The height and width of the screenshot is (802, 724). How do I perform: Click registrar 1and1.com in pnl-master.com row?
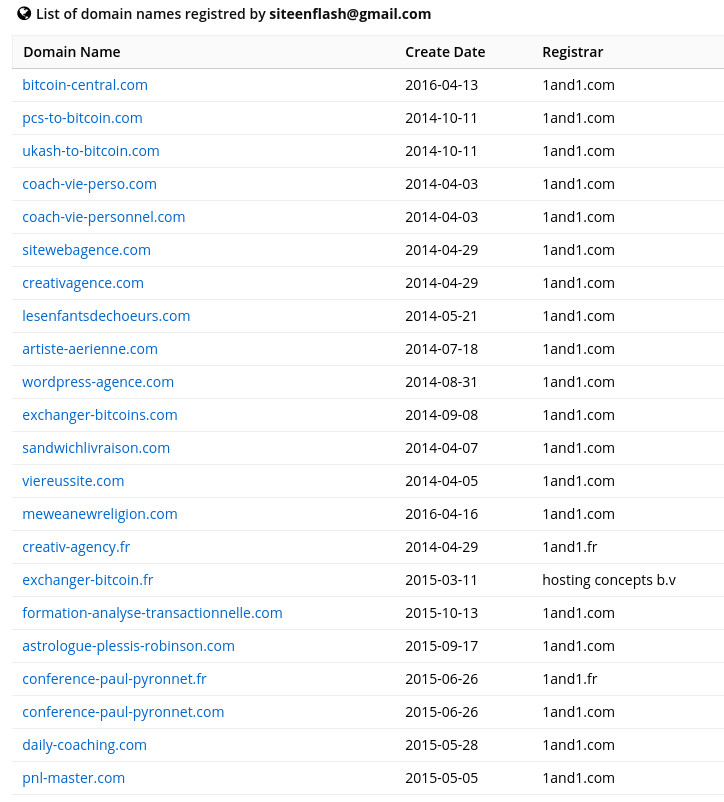click(x=578, y=778)
